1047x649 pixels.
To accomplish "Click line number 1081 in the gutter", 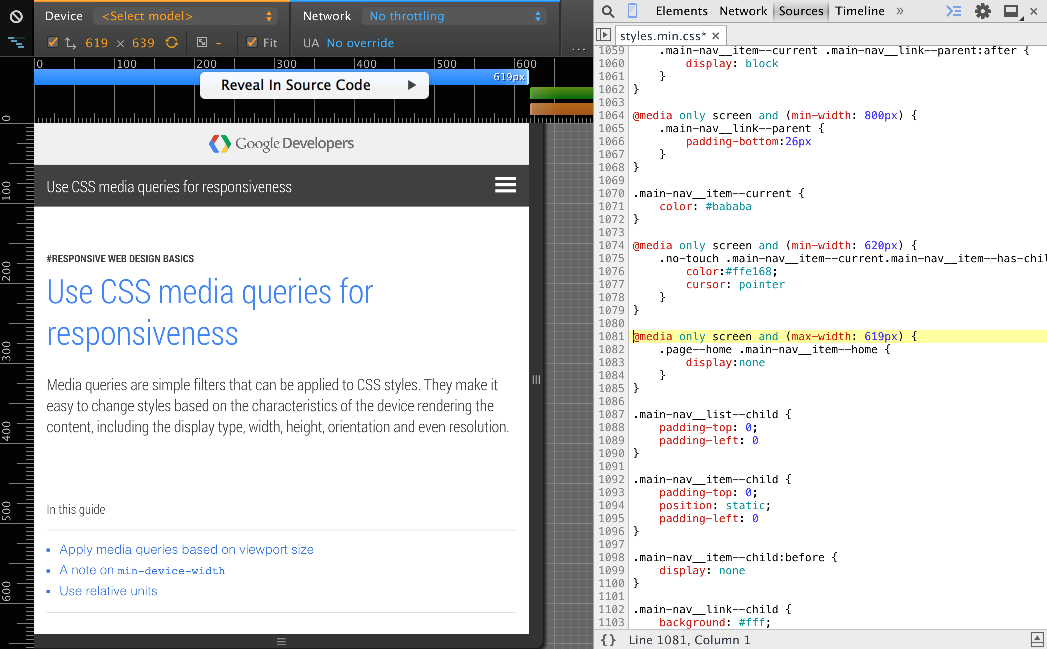I will [x=611, y=336].
